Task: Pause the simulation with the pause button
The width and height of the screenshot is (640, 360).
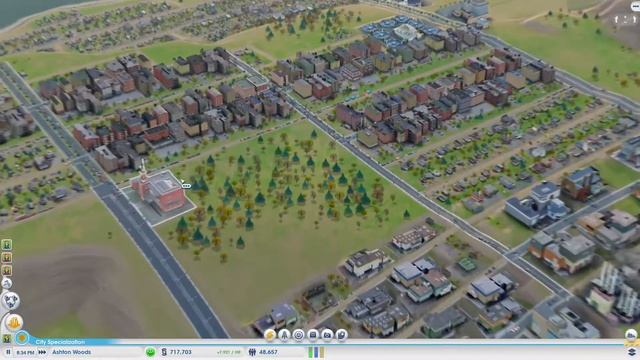Action: click(8, 352)
